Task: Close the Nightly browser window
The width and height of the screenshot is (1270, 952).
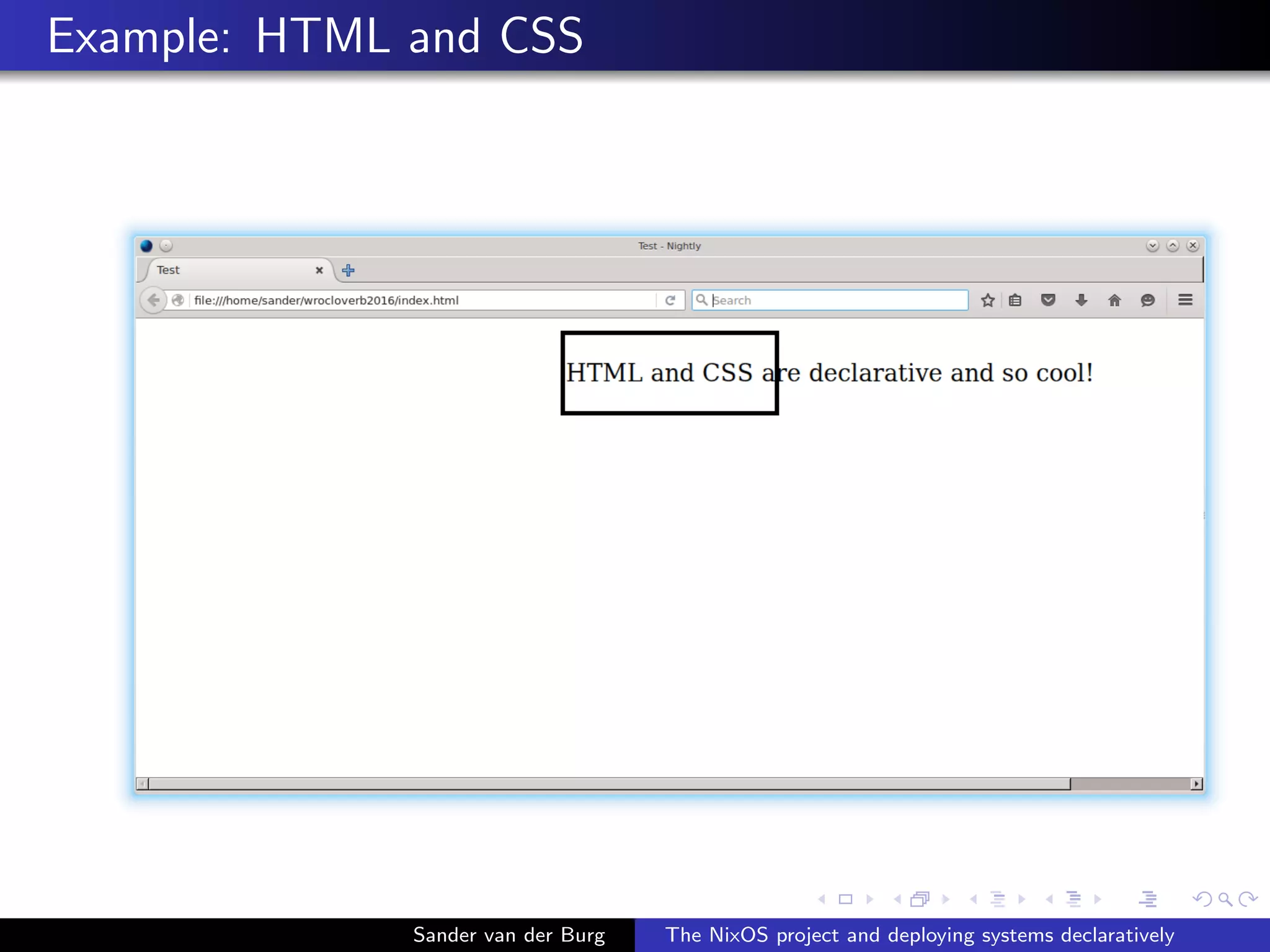Action: pyautogui.click(x=1193, y=246)
